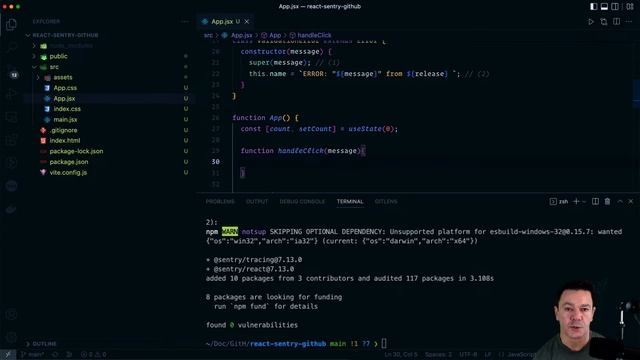Maximize panel size with the caret icon
640x360 pixels.
pyautogui.click(x=620, y=201)
